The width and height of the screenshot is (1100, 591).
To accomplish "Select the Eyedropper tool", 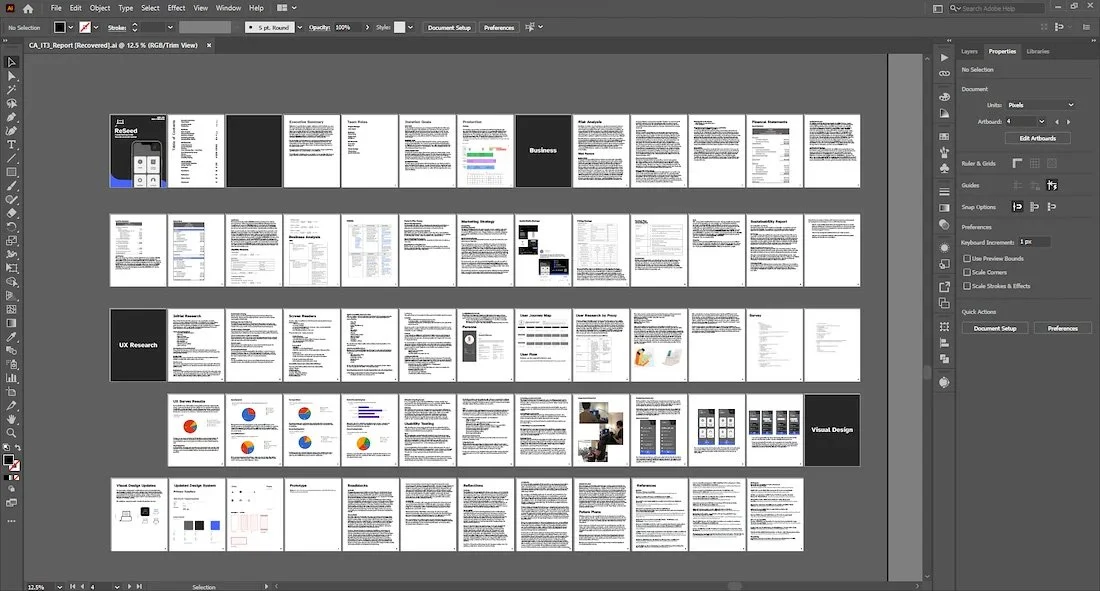I will pyautogui.click(x=11, y=337).
